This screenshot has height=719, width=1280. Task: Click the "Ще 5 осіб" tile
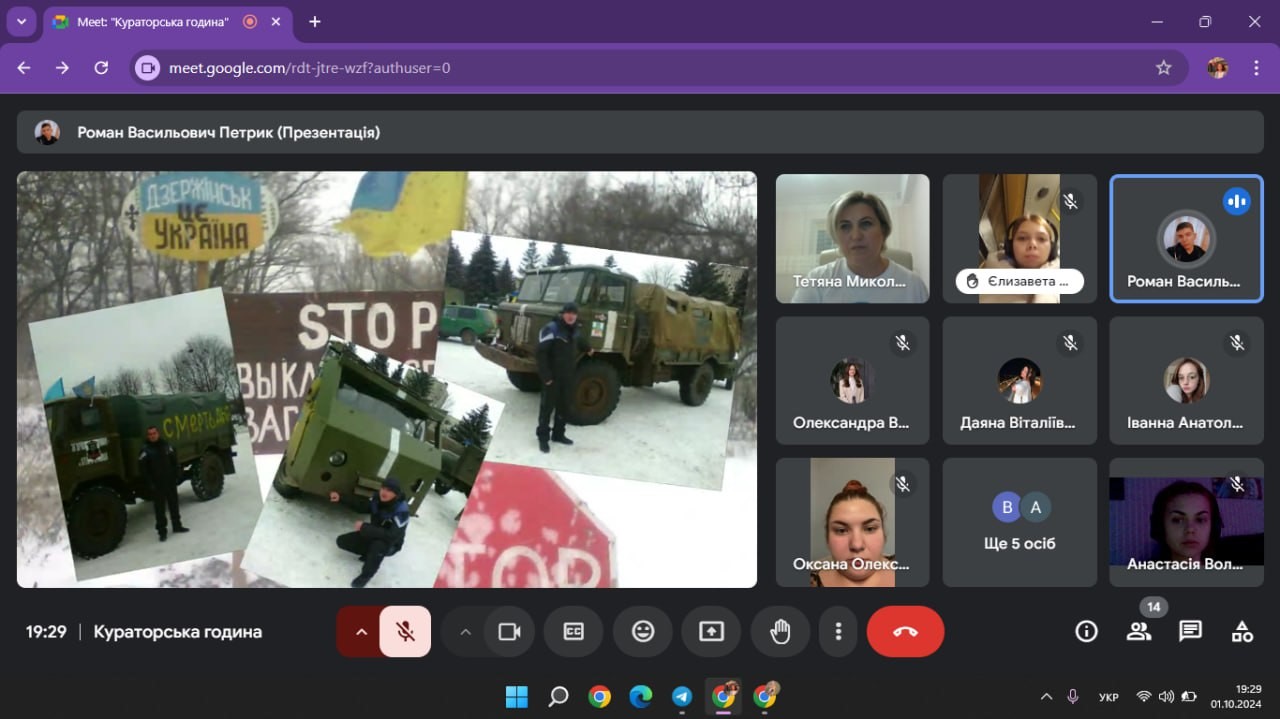click(x=1019, y=522)
